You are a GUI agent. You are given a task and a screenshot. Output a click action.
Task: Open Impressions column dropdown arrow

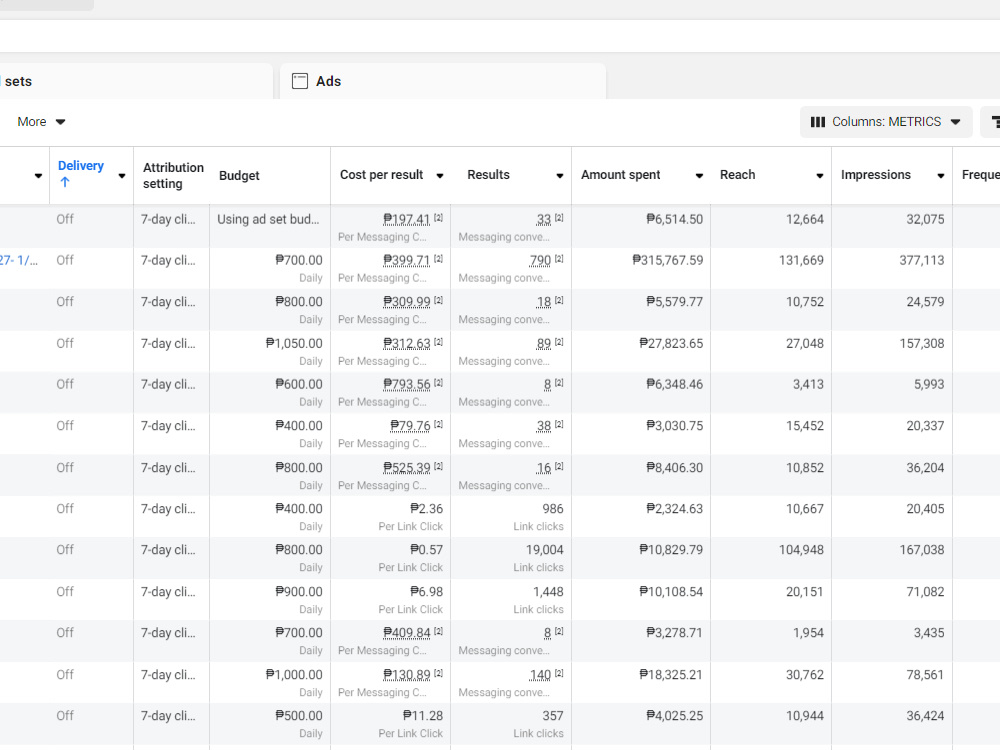(x=941, y=176)
